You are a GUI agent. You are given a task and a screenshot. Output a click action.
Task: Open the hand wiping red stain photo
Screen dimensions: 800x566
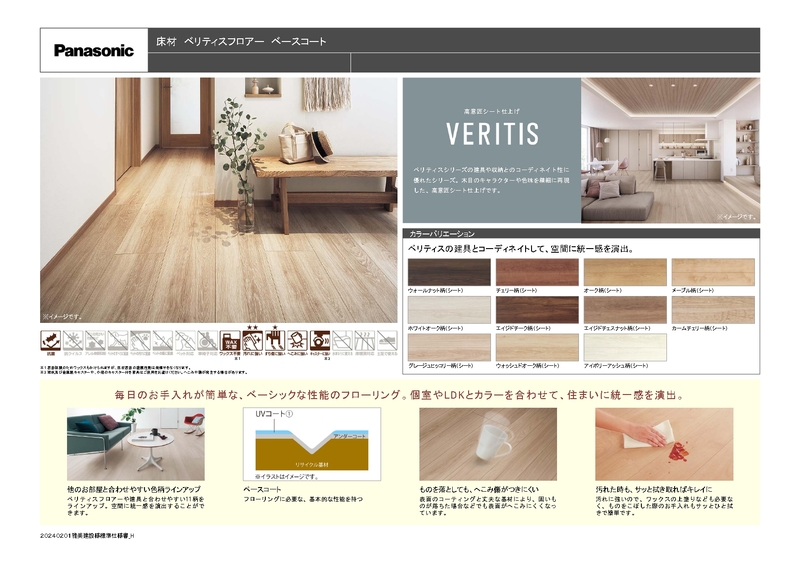[650, 443]
